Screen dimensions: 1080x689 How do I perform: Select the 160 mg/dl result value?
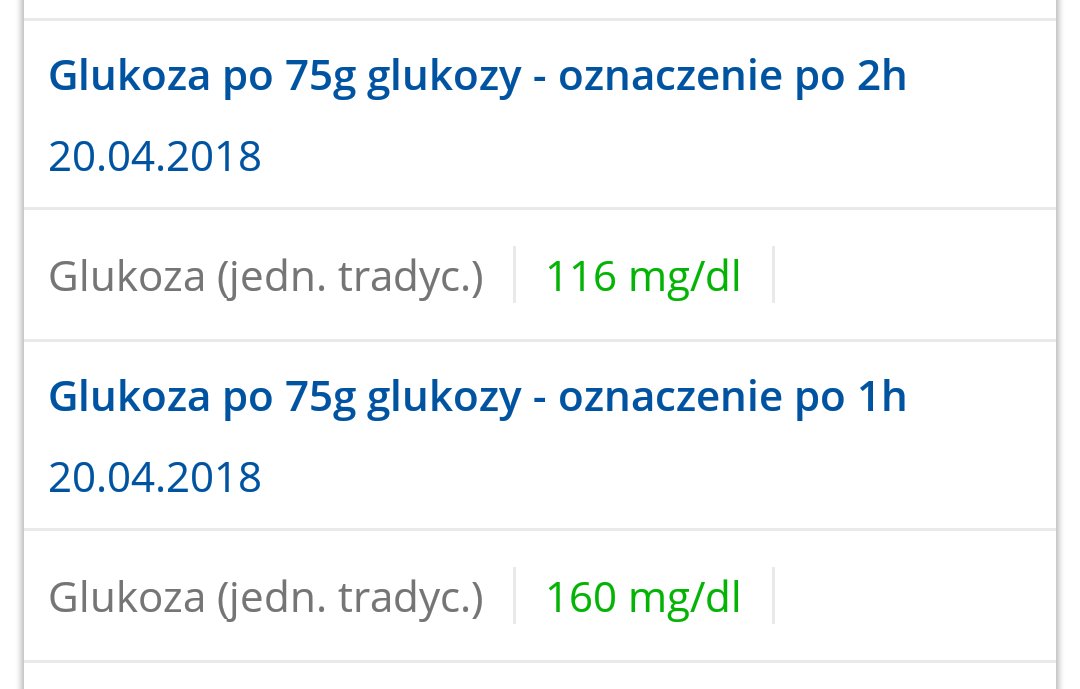[x=643, y=597]
